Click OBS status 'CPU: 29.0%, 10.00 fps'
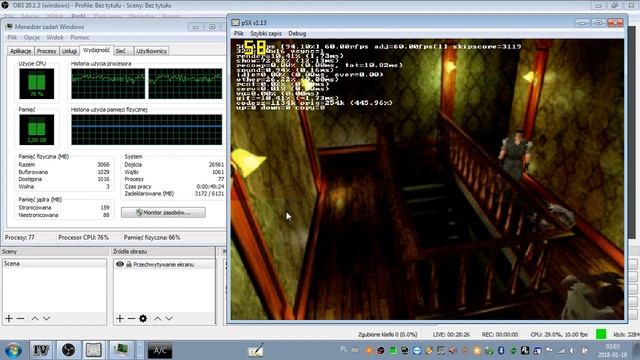Image resolution: width=640 pixels, height=360 pixels. (559, 335)
